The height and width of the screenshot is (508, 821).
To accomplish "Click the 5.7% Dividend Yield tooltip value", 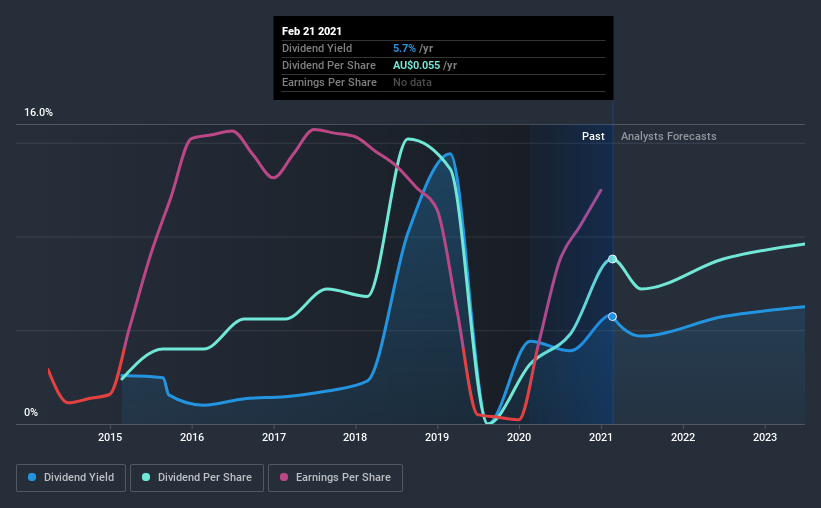I will (x=404, y=48).
